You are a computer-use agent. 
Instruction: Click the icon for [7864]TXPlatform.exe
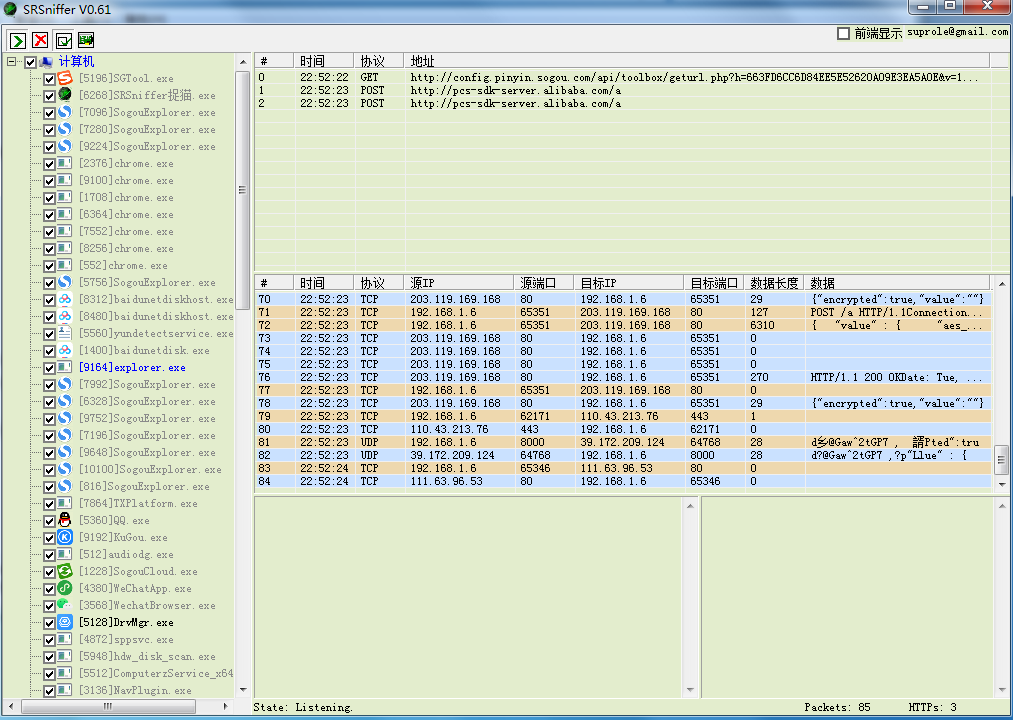[65, 503]
